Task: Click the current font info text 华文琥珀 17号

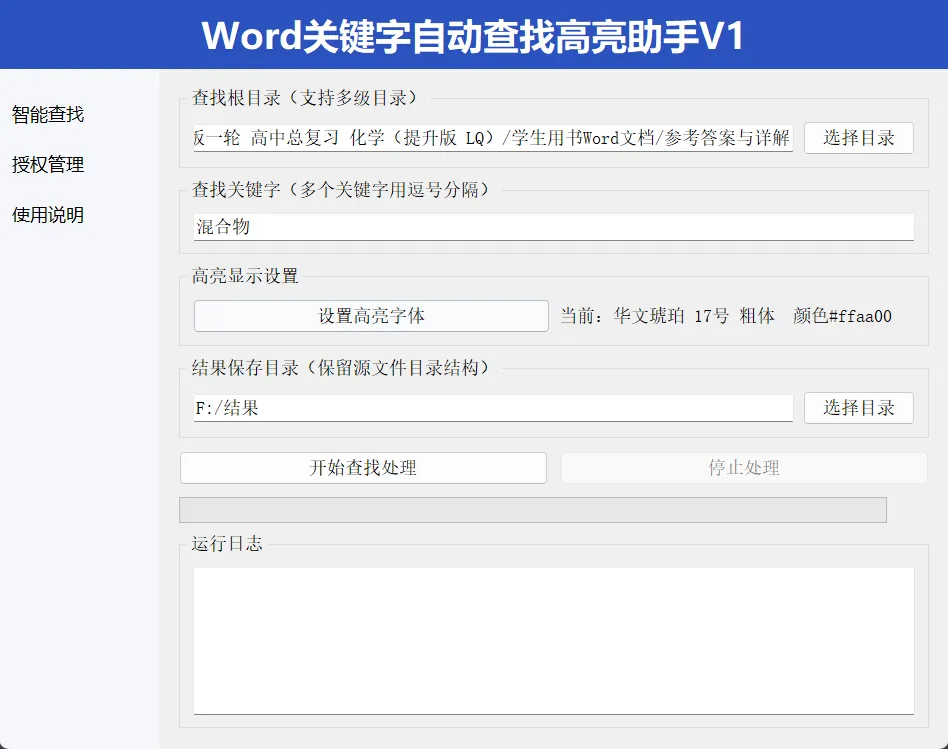Action: point(671,316)
